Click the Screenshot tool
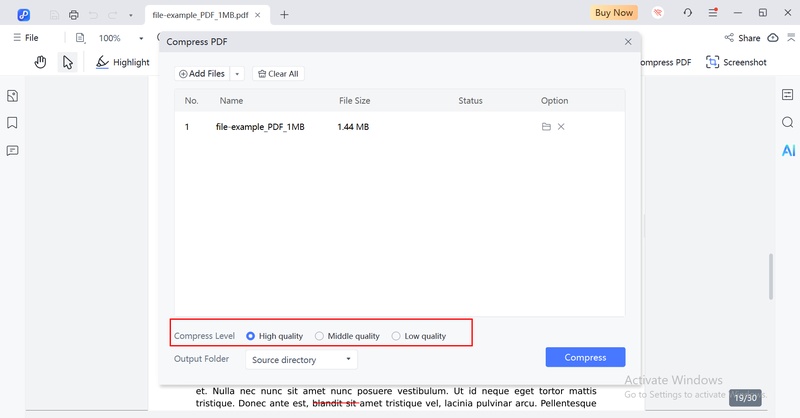This screenshot has width=800, height=418. [736, 62]
